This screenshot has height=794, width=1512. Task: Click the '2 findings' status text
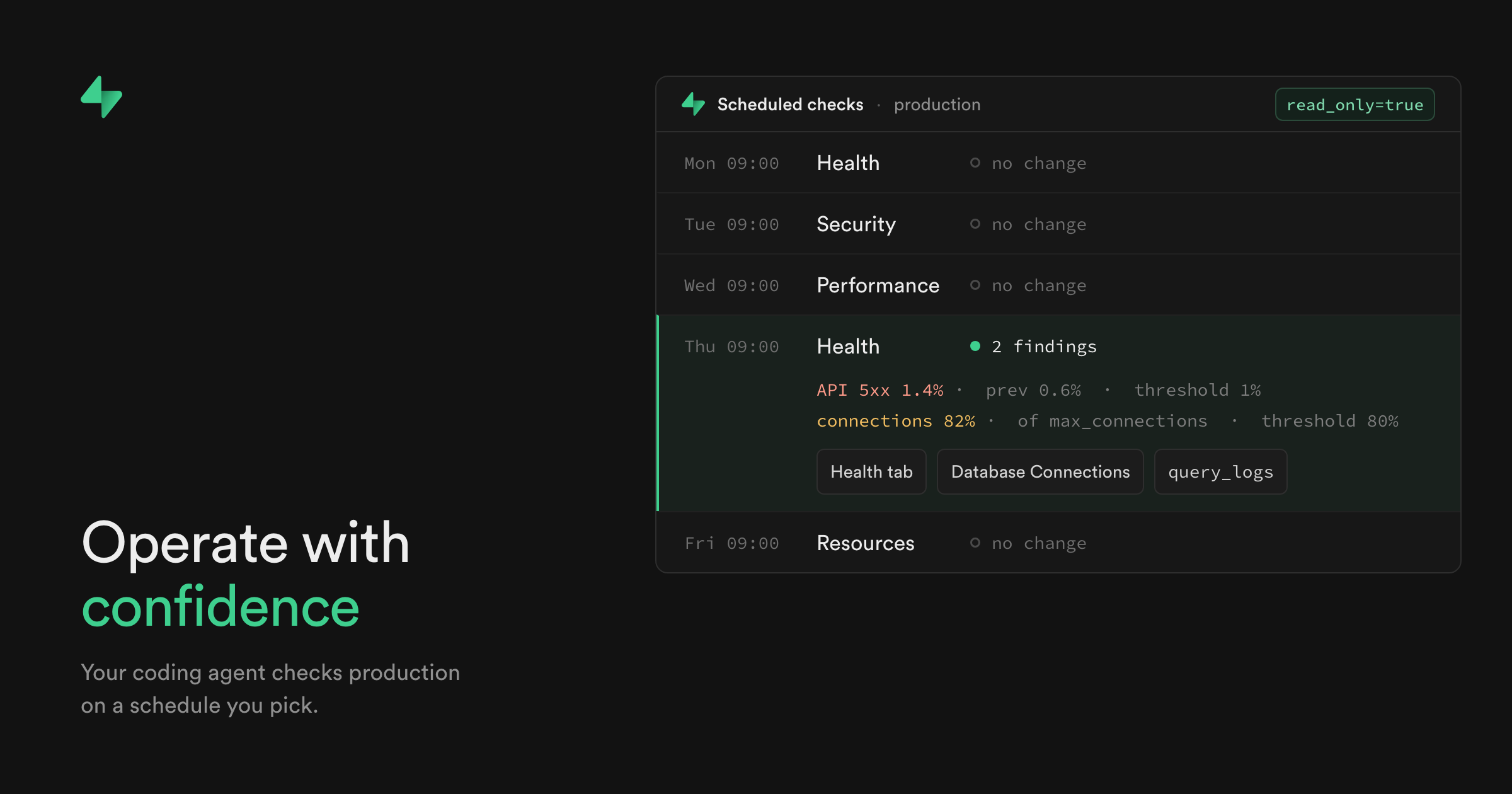point(1044,347)
